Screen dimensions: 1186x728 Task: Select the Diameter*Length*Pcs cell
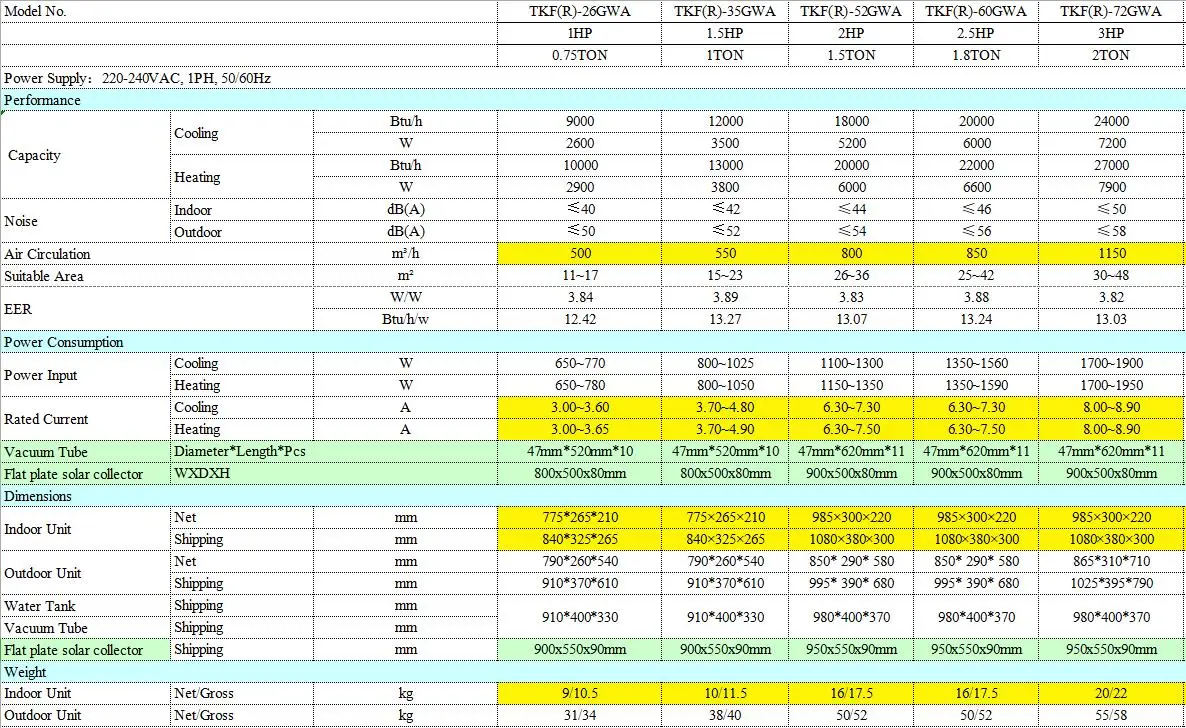point(239,451)
